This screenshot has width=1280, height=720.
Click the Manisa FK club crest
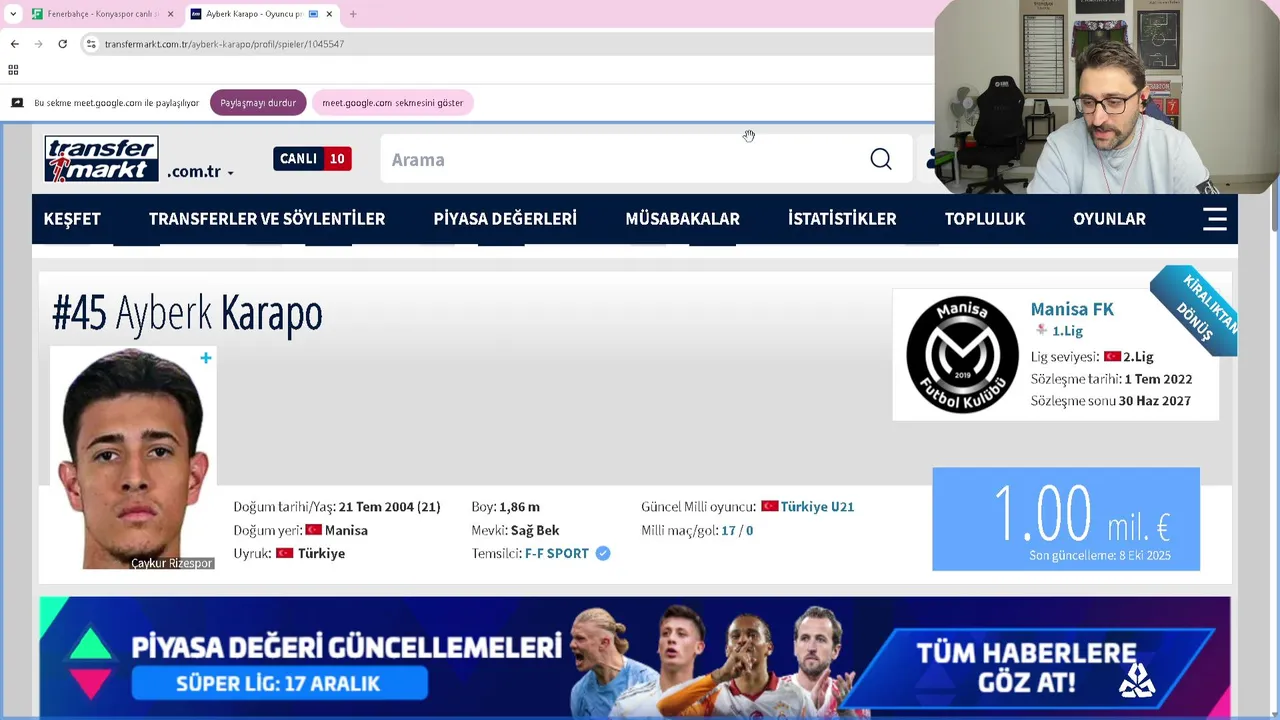click(962, 355)
